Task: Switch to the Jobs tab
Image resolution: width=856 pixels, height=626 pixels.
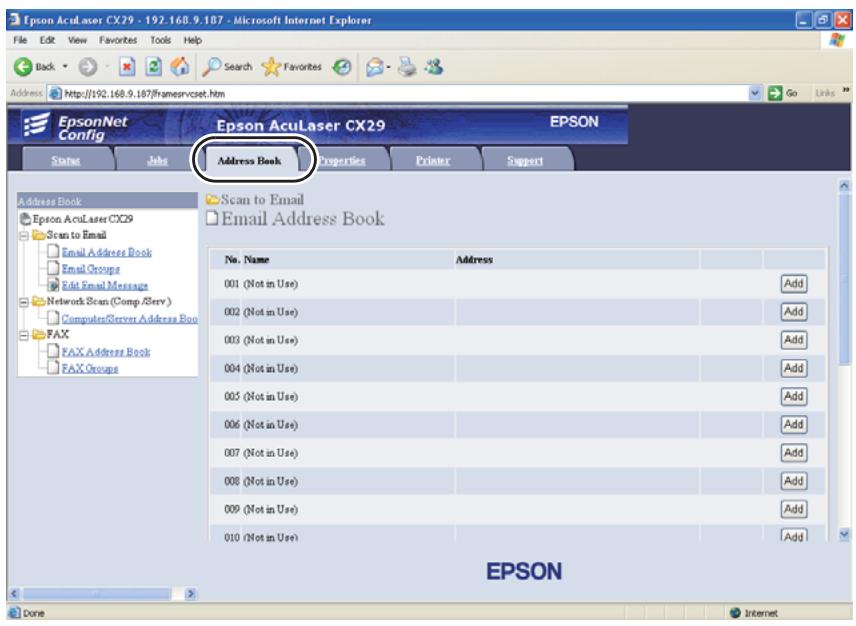Action: (x=157, y=160)
